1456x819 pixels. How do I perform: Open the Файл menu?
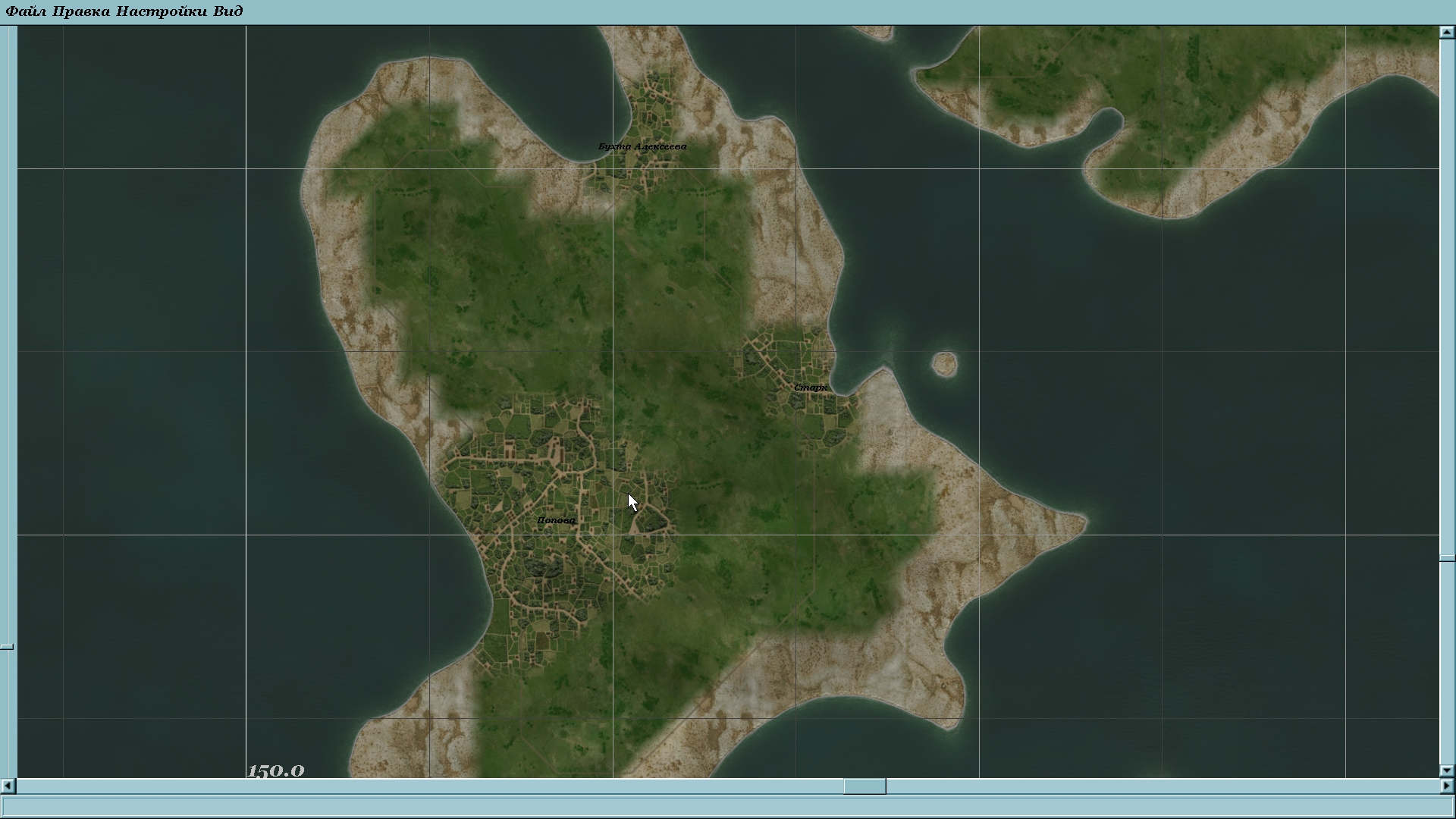[27, 11]
